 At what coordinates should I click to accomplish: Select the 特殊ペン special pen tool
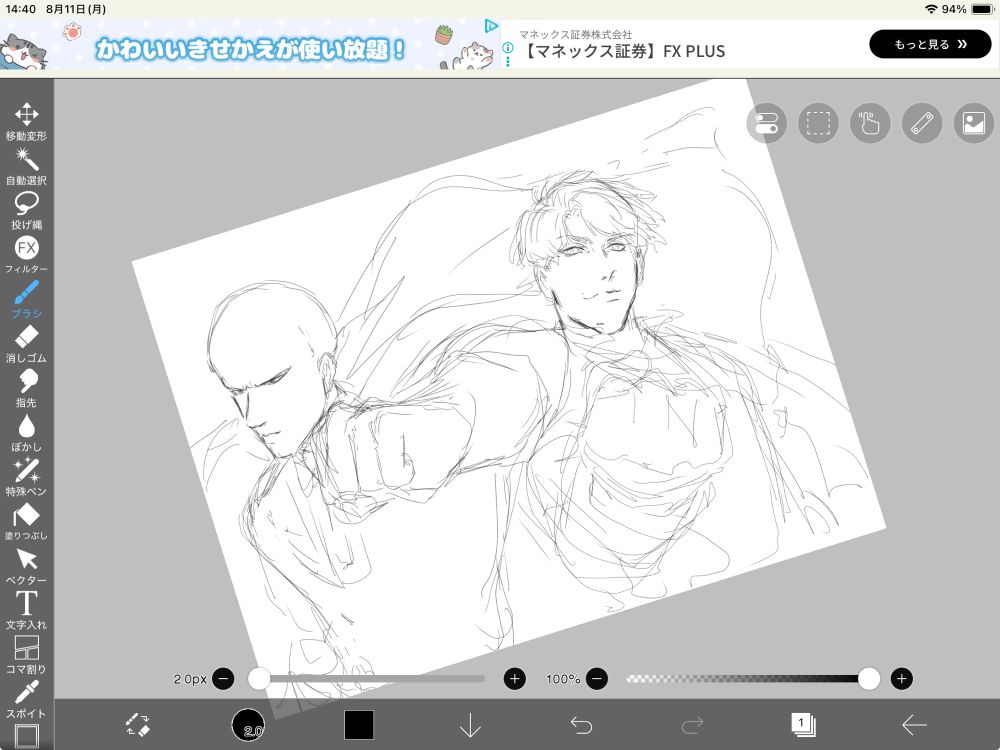pyautogui.click(x=26, y=477)
